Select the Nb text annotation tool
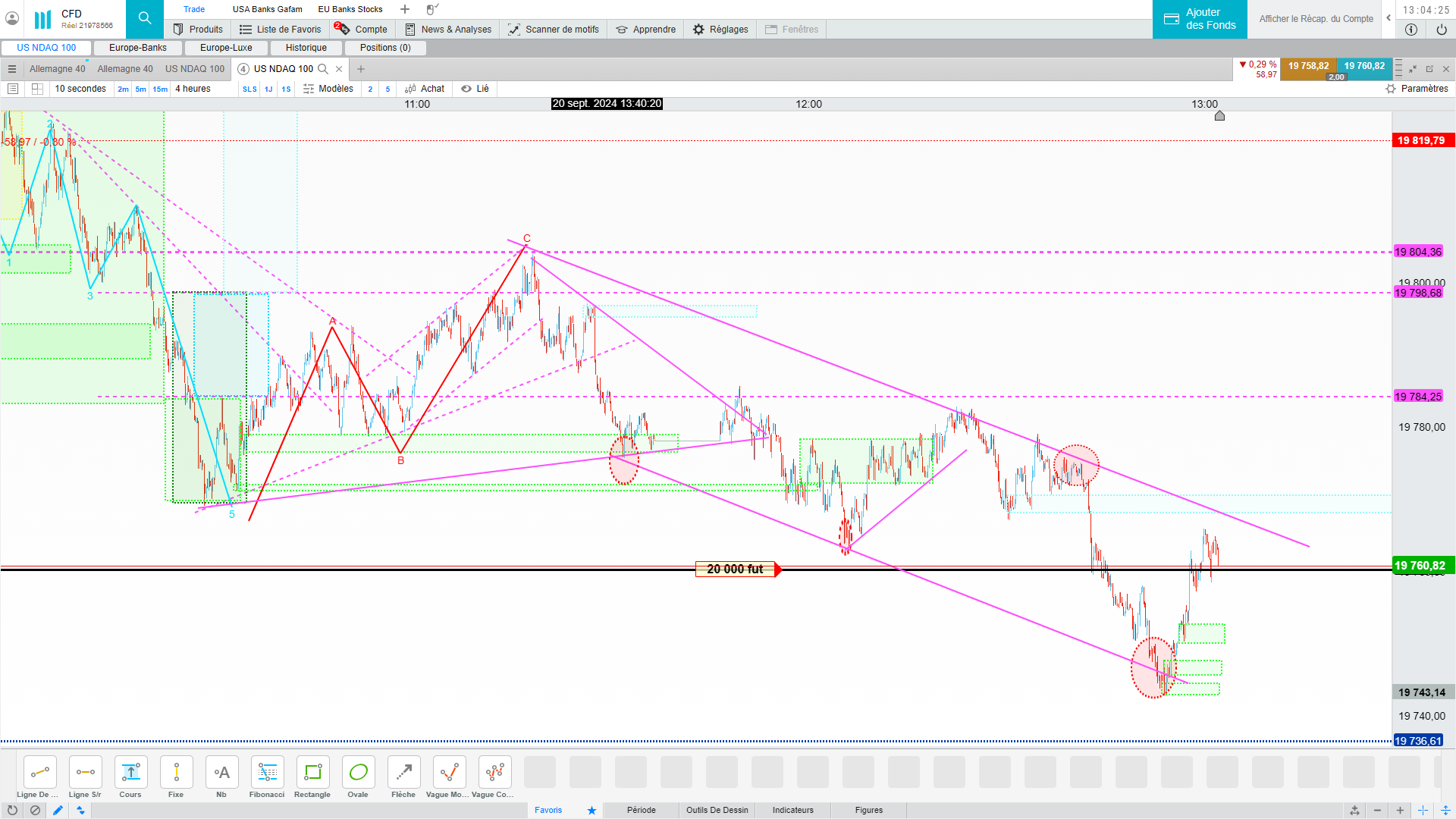This screenshot has height=819, width=1456. click(x=221, y=773)
